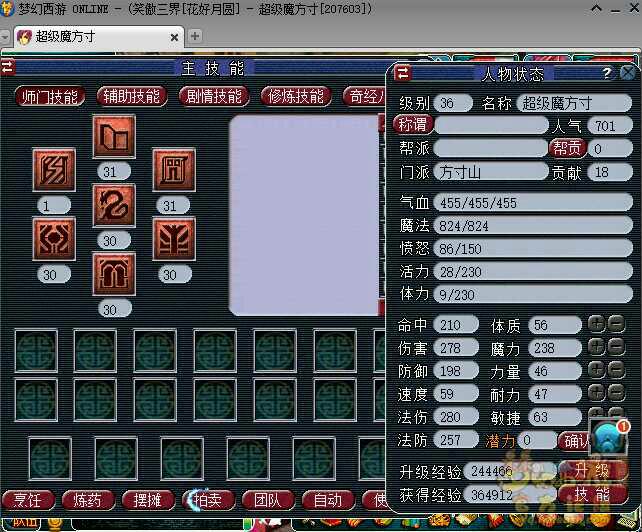Decrease 力量 with the minus button
The height and width of the screenshot is (532, 642).
(x=616, y=370)
